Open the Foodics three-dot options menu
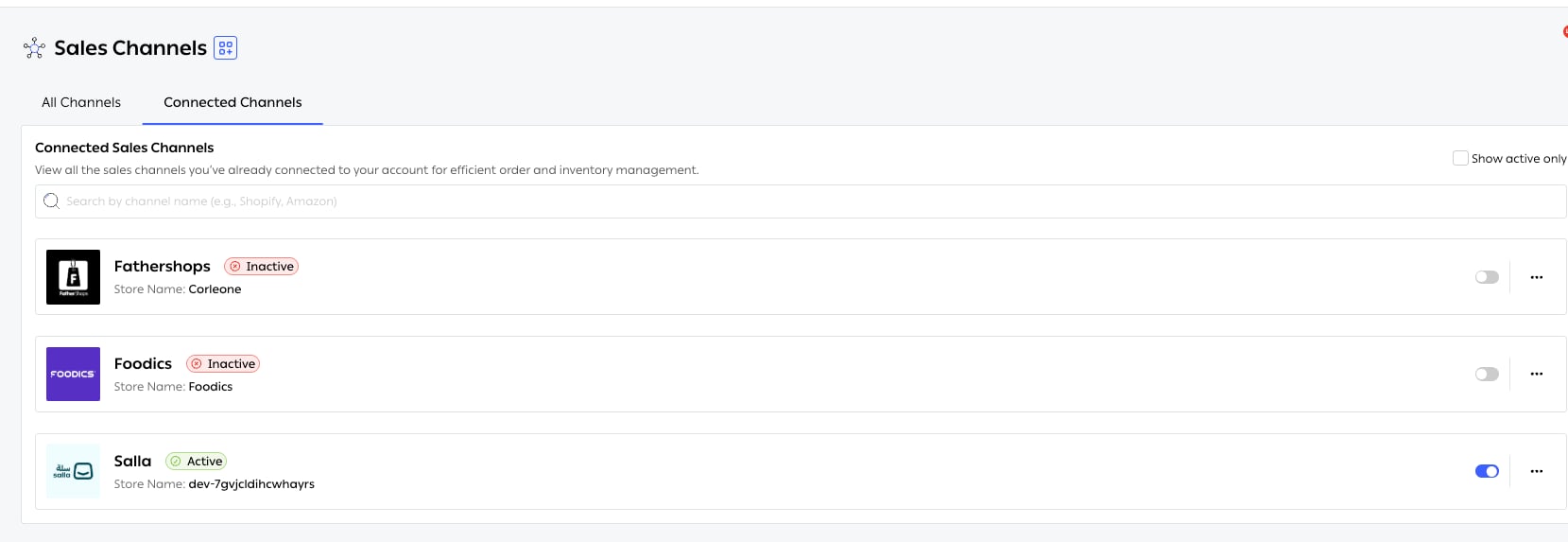This screenshot has width=1568, height=542. click(x=1537, y=374)
